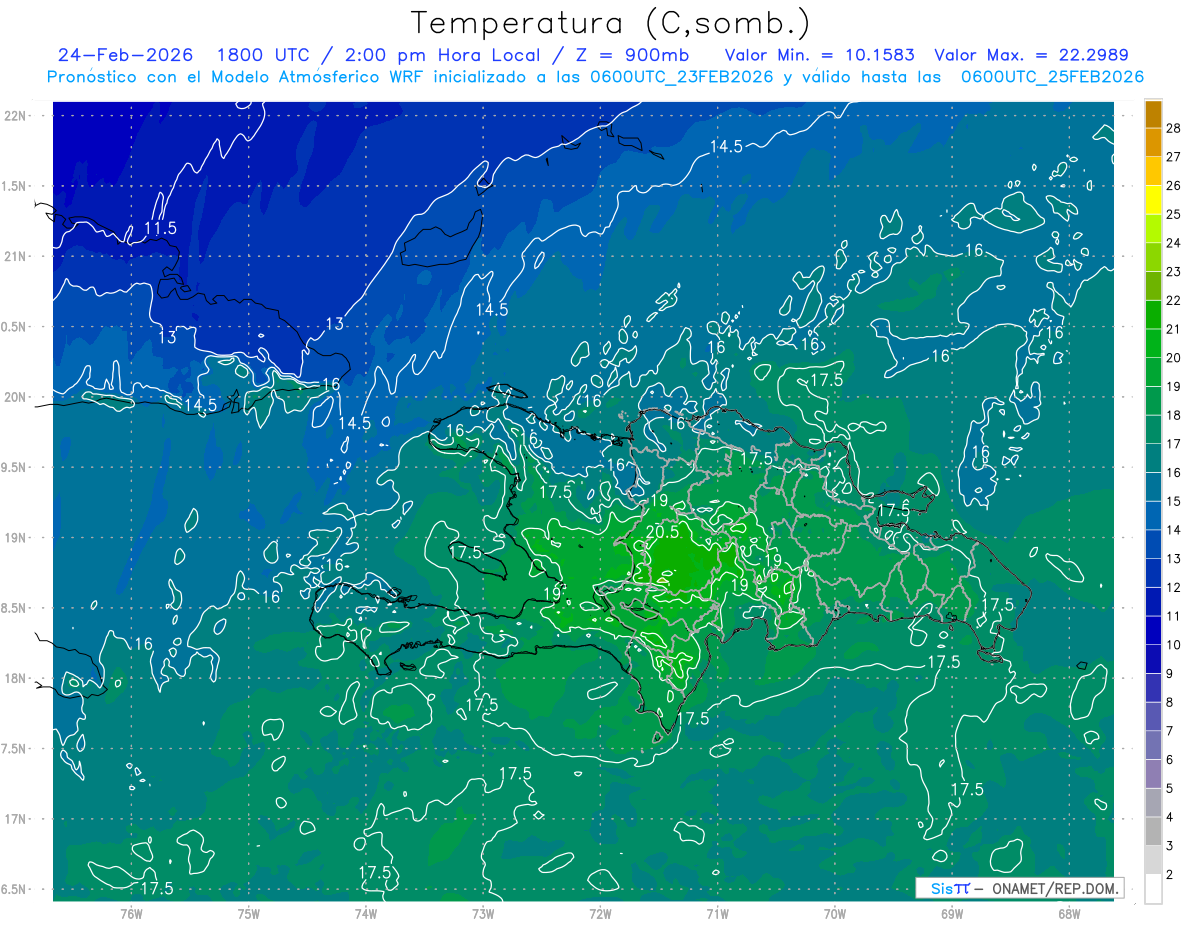
Task: Select initialization time '0600UTC_23FEB2026'
Action: (680, 77)
